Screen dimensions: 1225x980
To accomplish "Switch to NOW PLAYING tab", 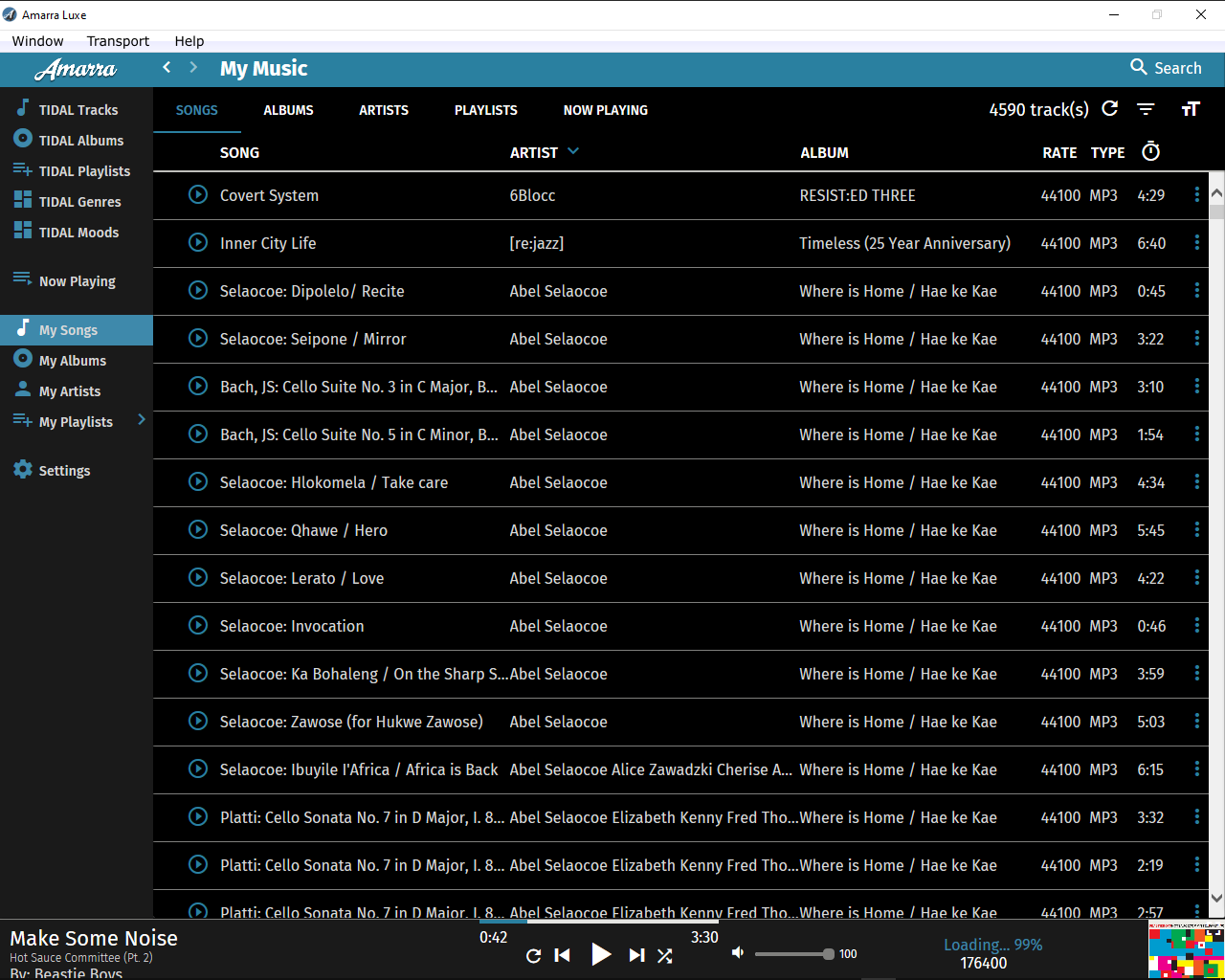I will coord(606,110).
